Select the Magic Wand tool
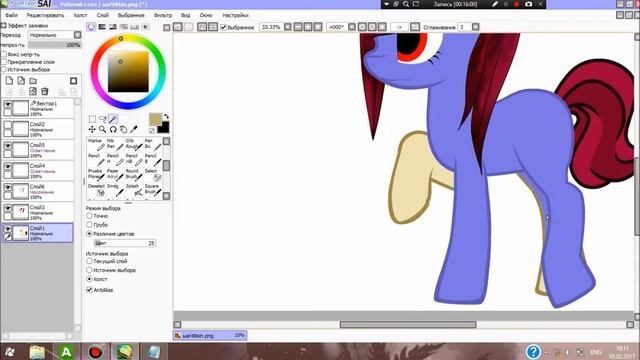This screenshot has width=640, height=360. [x=113, y=119]
